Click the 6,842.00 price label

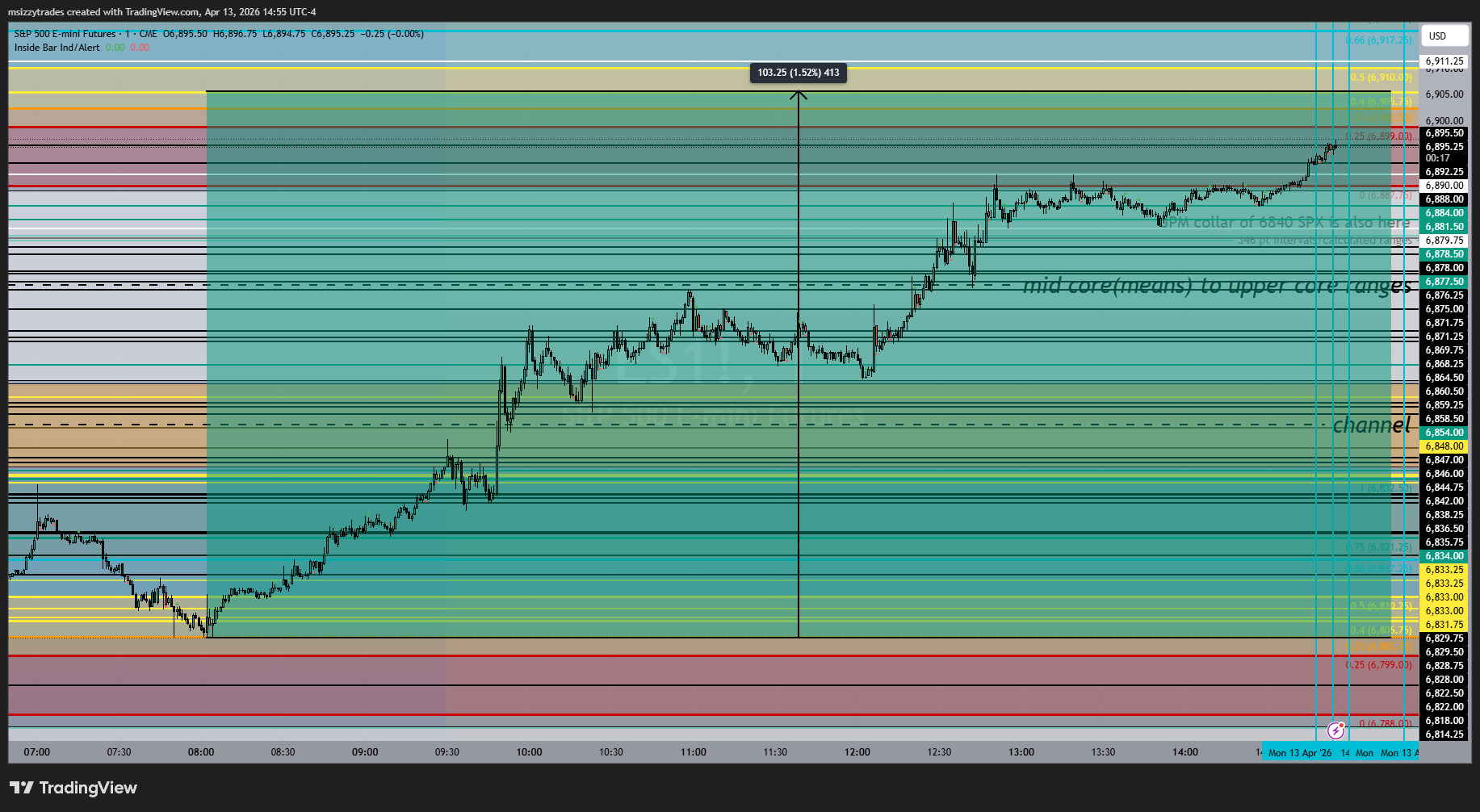1444,501
